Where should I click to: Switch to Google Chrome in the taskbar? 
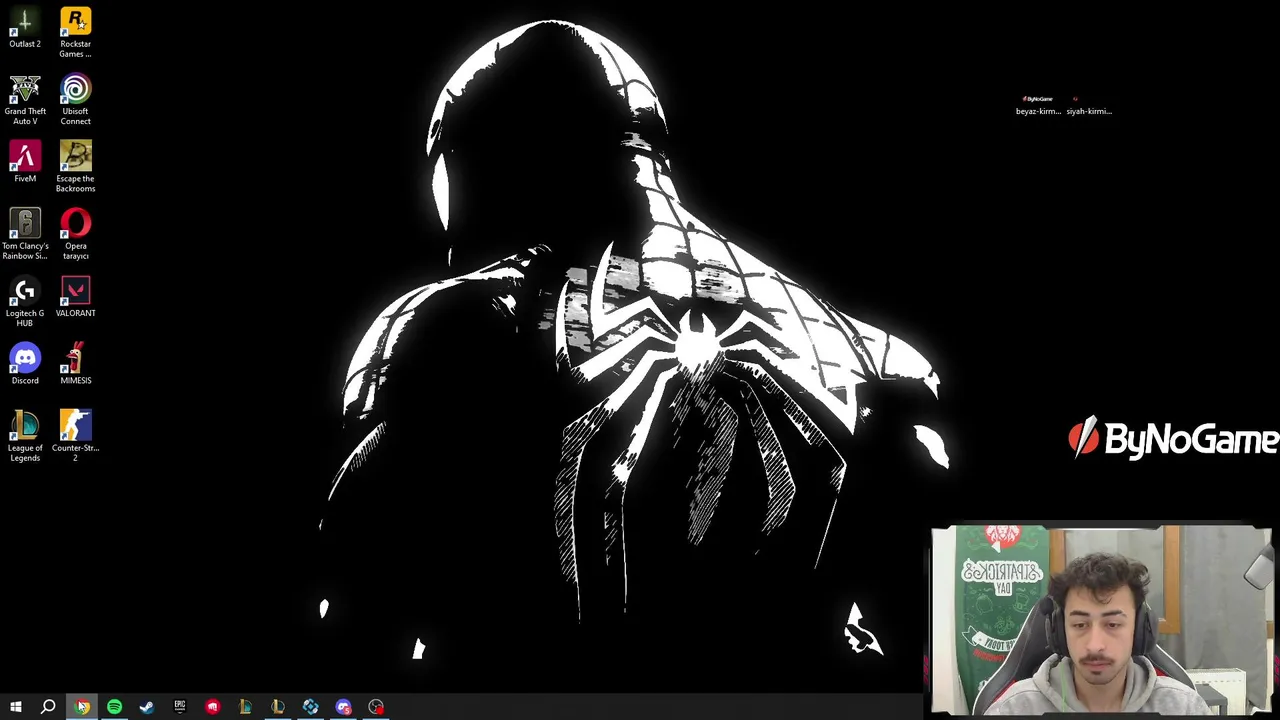click(x=82, y=707)
